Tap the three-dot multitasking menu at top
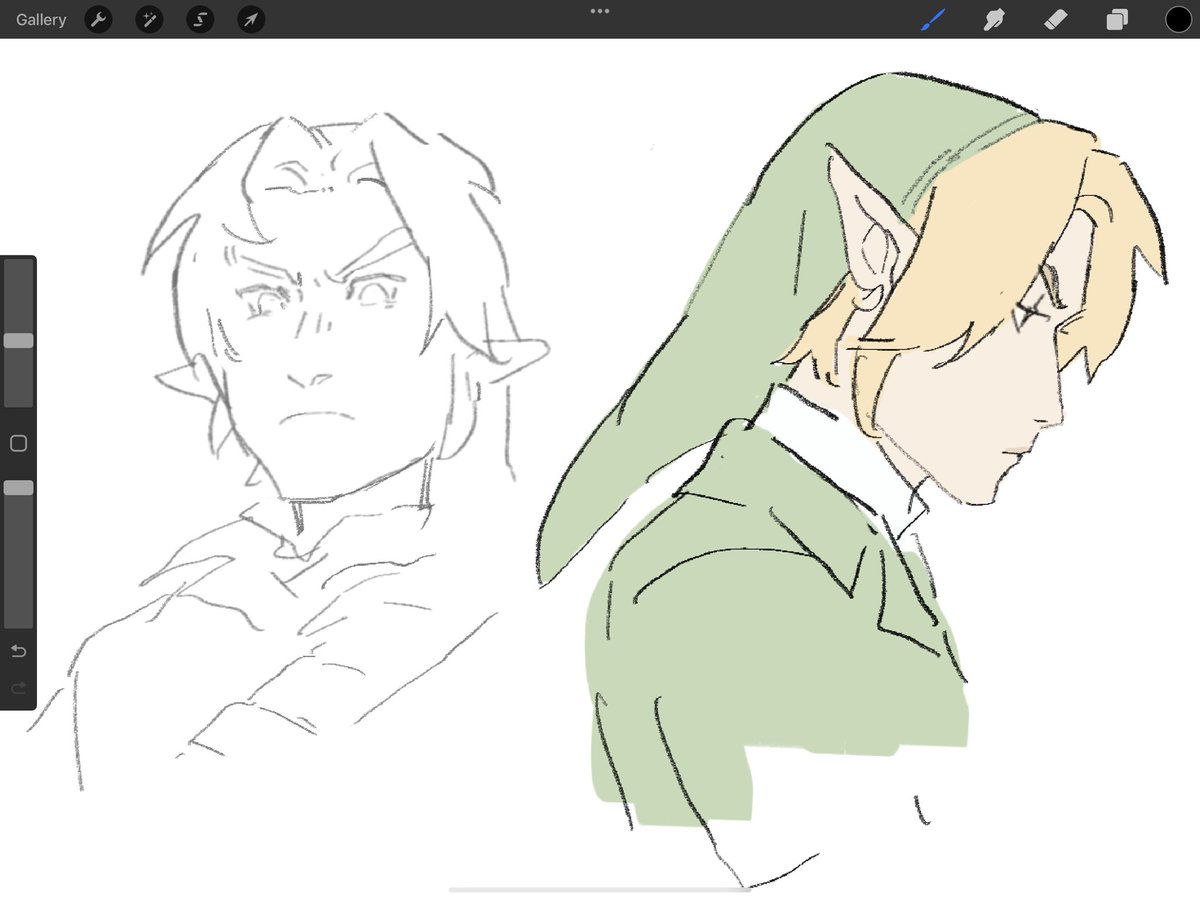1200x899 pixels. pyautogui.click(x=600, y=11)
